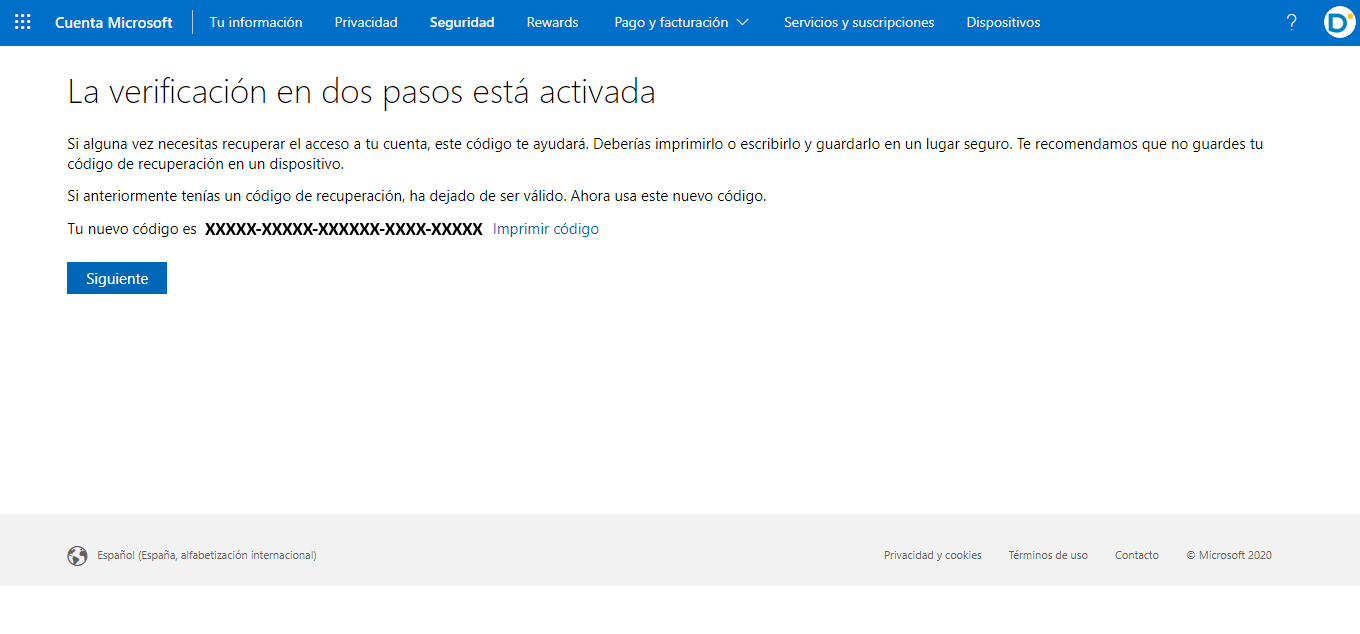Open the Rewards tab
The image size is (1360, 634).
(552, 22)
